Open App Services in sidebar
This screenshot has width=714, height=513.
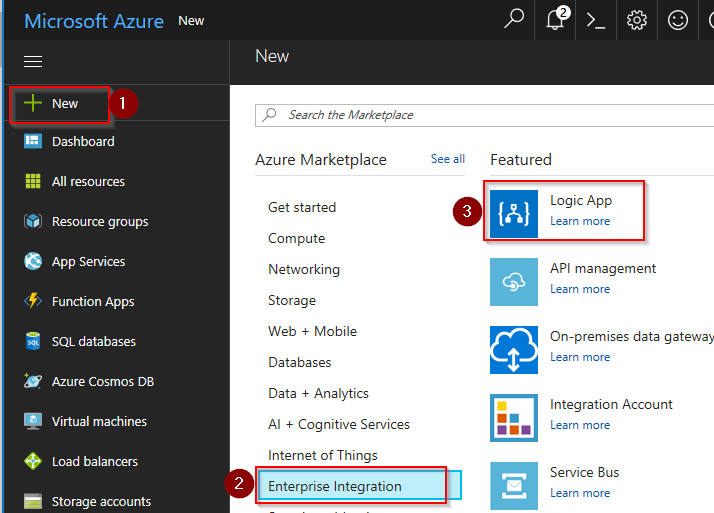(x=88, y=262)
